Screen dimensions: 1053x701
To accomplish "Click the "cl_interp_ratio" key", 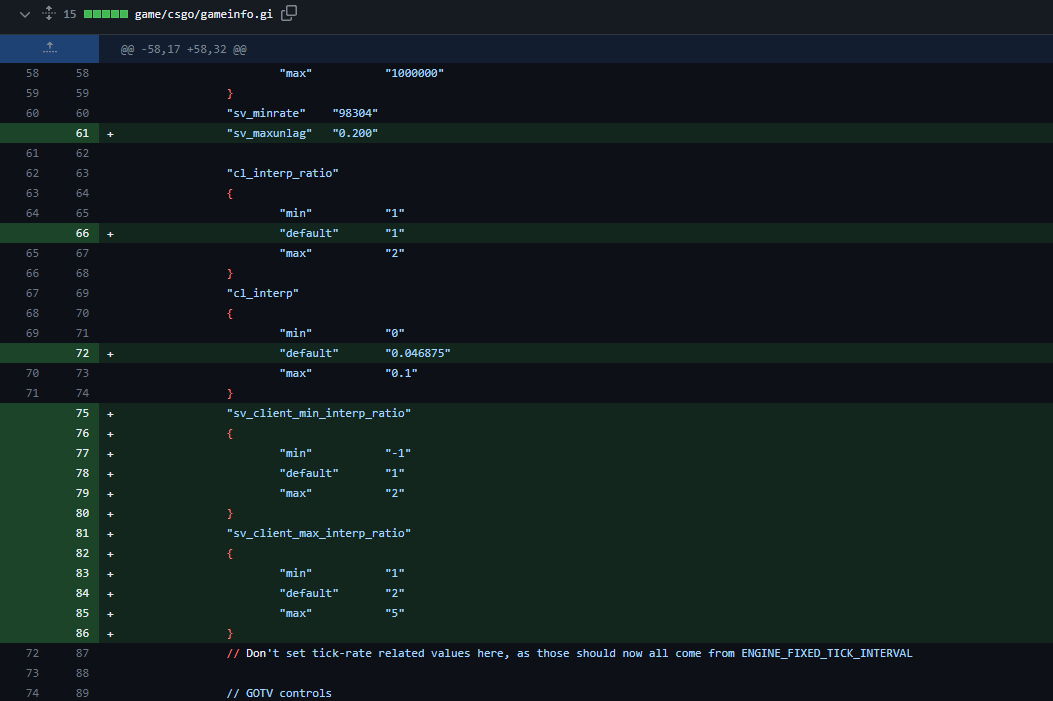I will click(283, 173).
